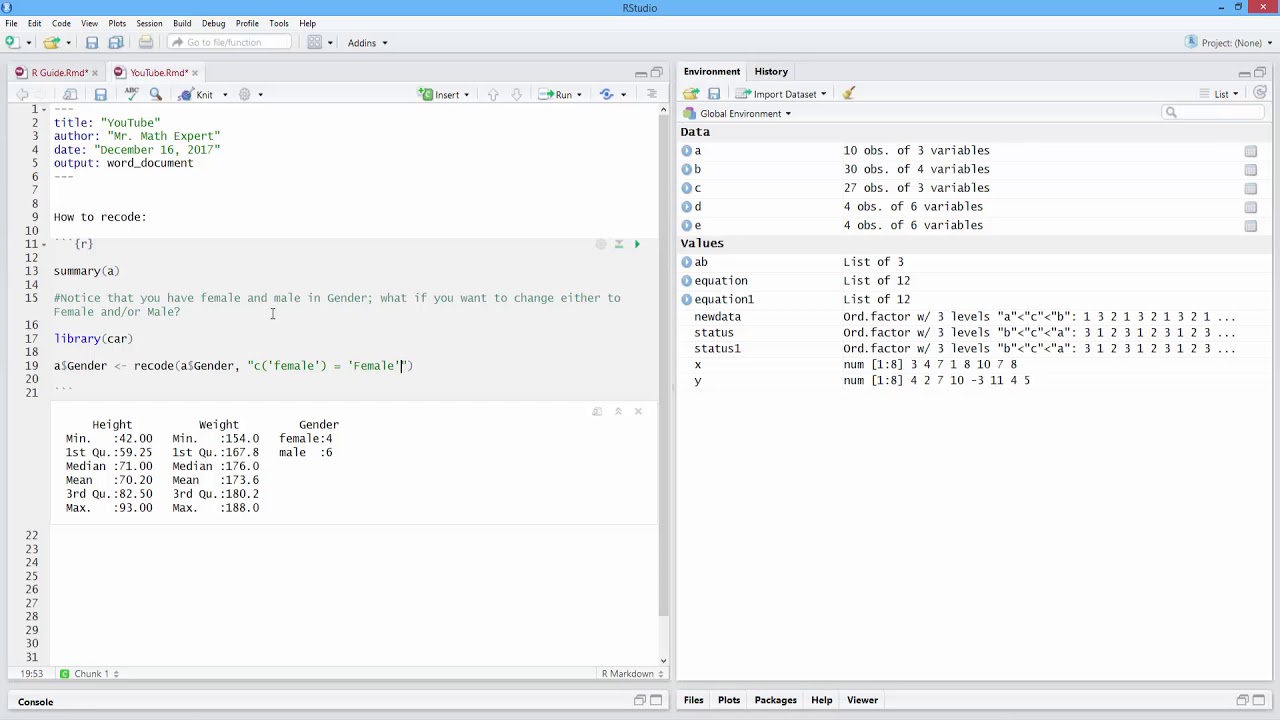The image size is (1280, 720).
Task: Switch to the History tab
Action: coord(771,71)
